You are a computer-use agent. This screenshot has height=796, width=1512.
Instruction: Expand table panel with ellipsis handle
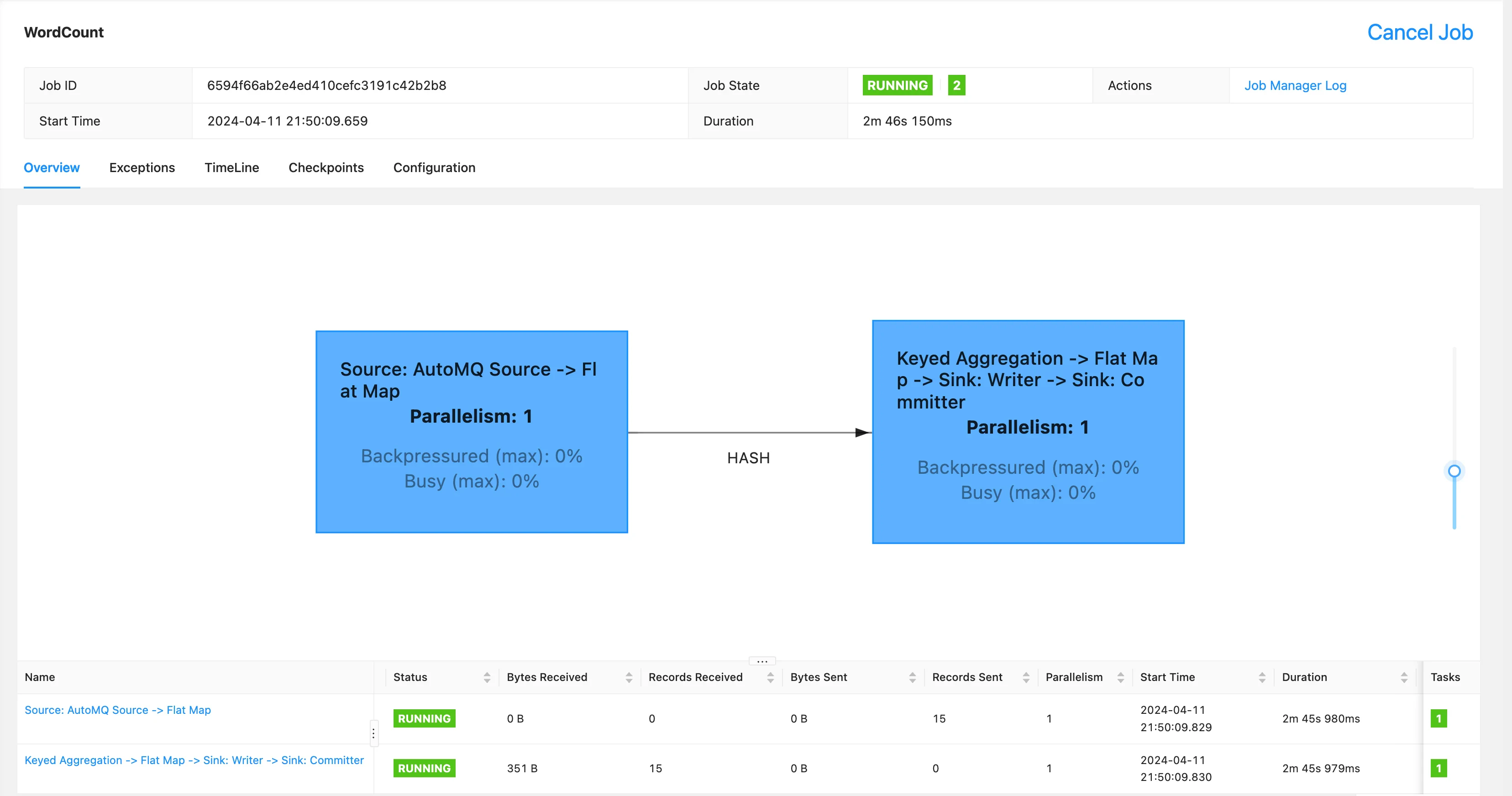(762, 661)
